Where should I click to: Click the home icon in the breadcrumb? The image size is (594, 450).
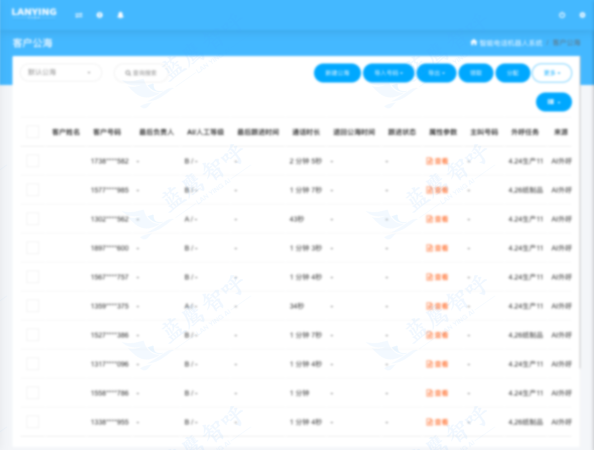coord(474,42)
